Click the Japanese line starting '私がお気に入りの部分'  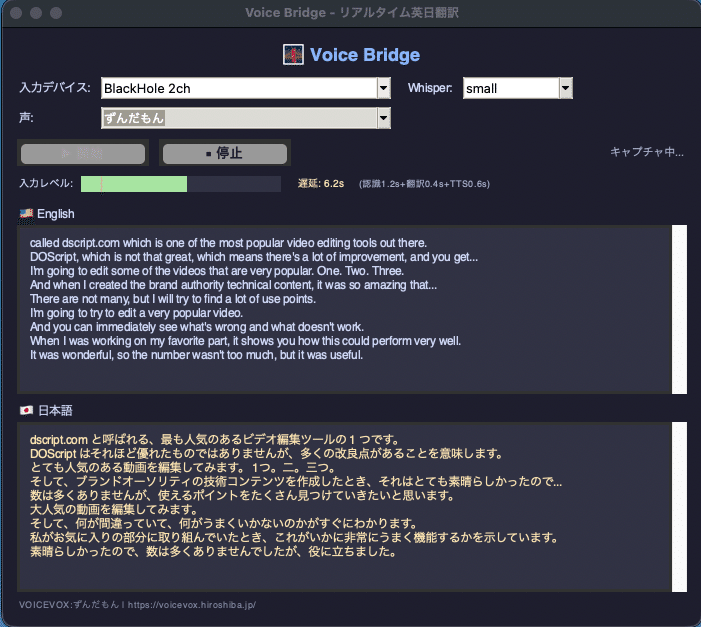click(294, 538)
